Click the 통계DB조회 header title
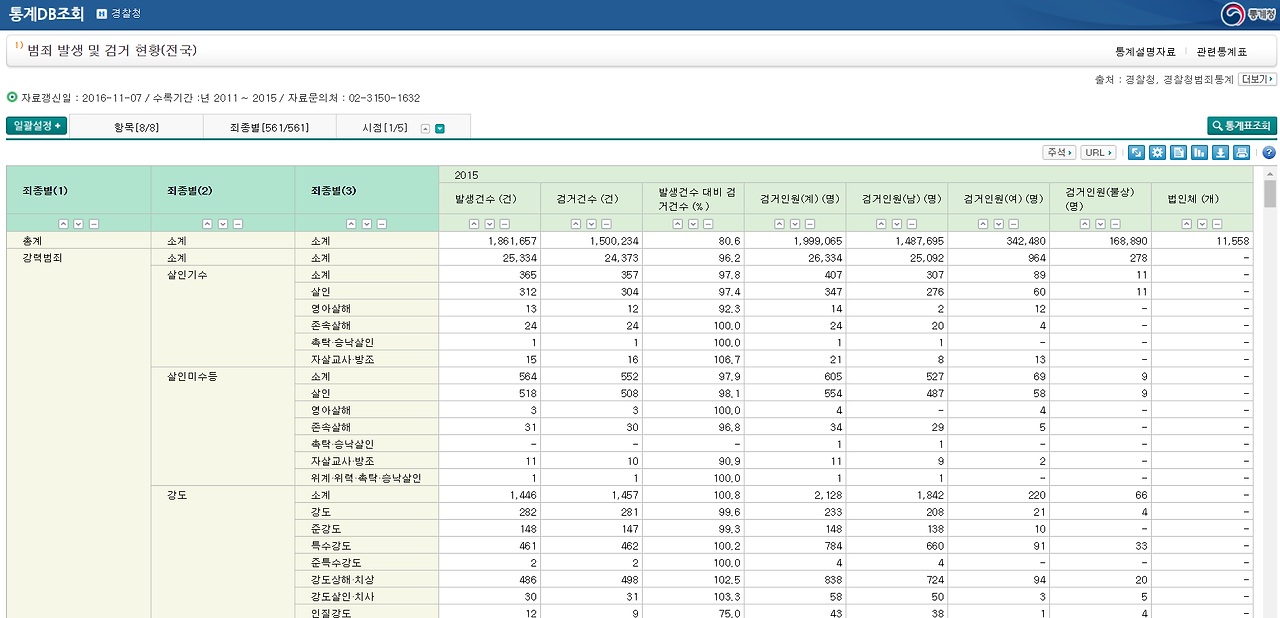Screen dimensions: 1280x618 coord(46,14)
